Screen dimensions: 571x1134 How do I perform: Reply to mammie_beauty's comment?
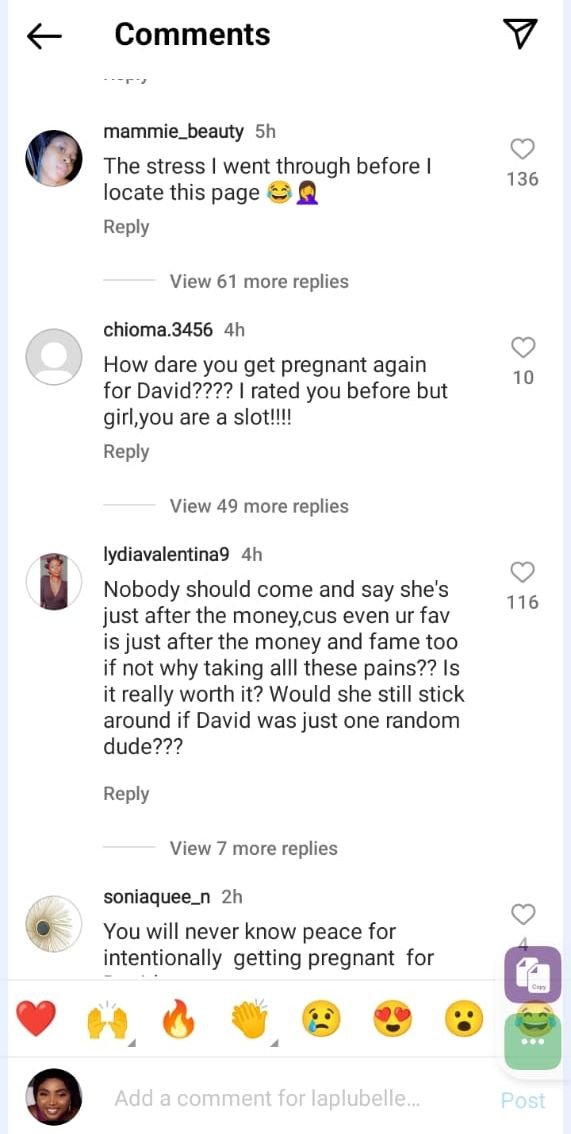[126, 226]
